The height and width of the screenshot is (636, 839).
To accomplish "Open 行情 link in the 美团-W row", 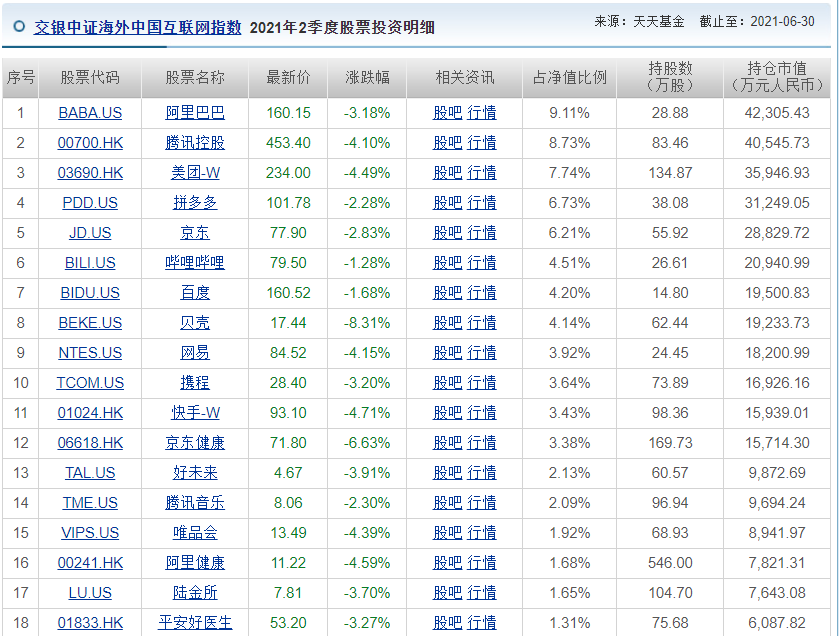I will click(482, 173).
